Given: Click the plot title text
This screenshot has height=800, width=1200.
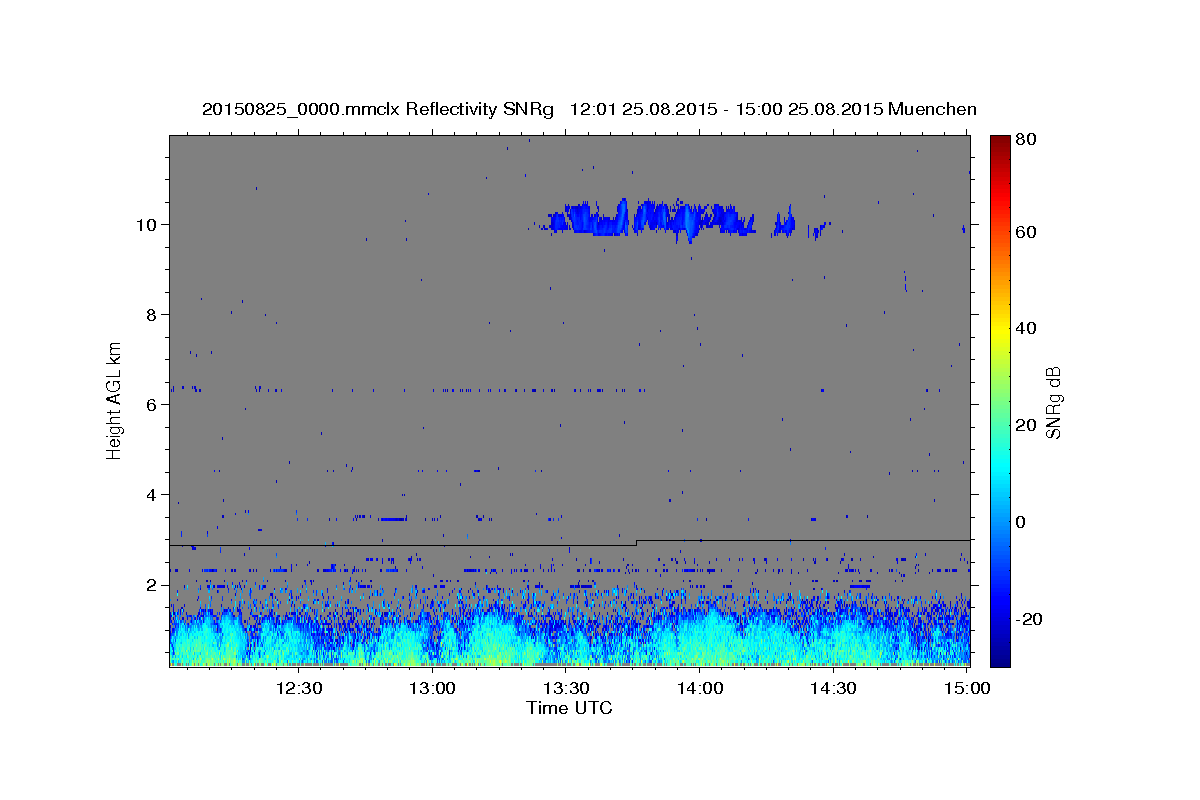Looking at the screenshot, I should coord(589,109).
